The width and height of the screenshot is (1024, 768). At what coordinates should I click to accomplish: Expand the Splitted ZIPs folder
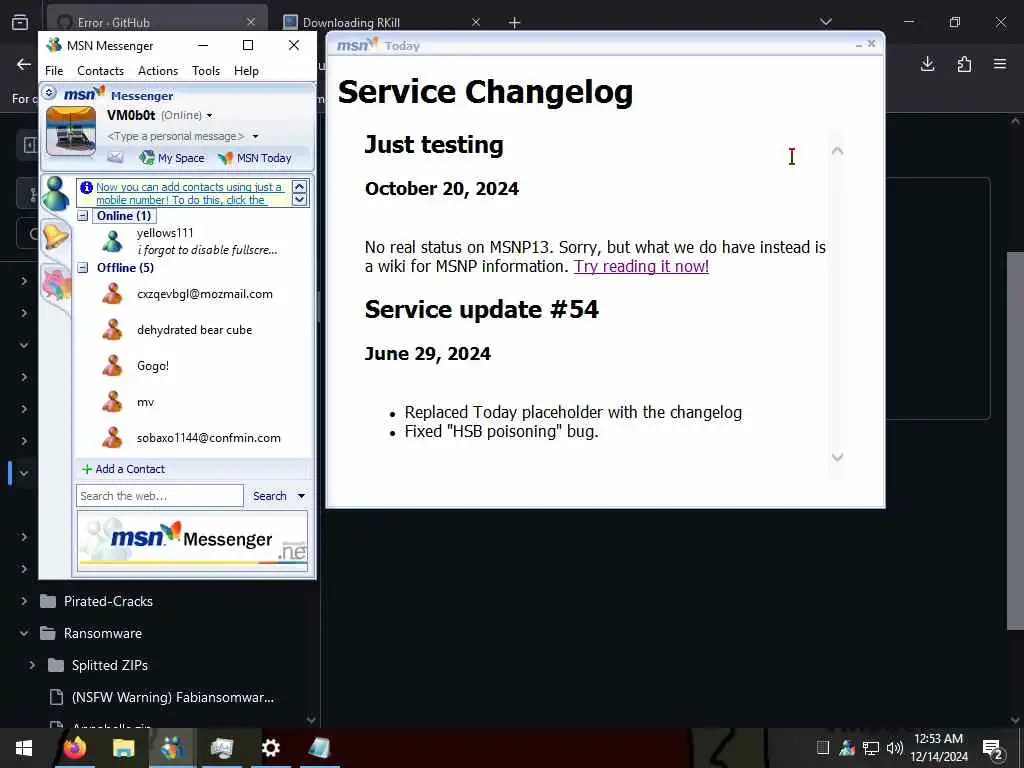point(32,665)
